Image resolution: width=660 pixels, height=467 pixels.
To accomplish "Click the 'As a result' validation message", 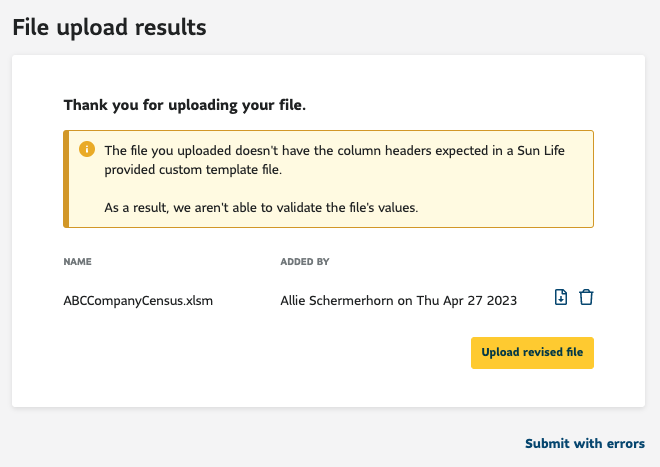I will pos(261,208).
